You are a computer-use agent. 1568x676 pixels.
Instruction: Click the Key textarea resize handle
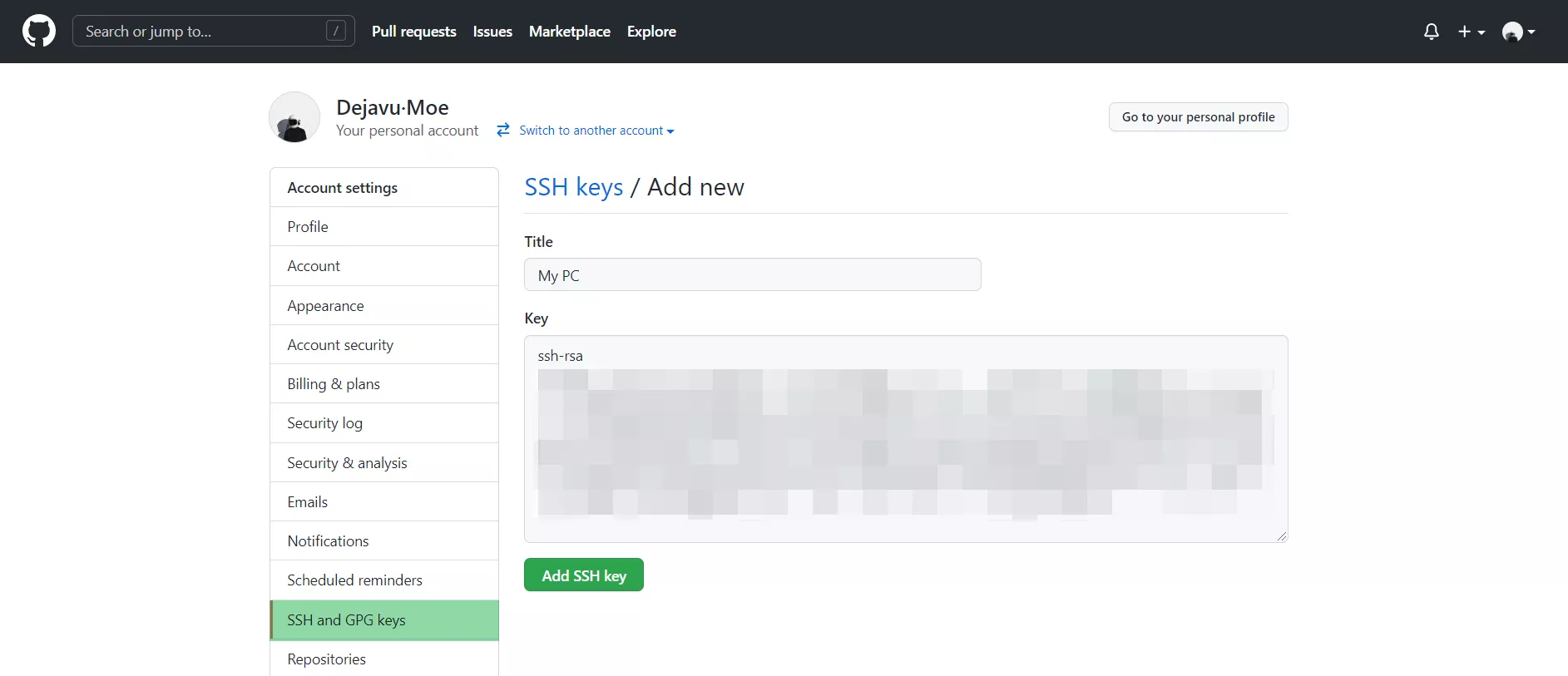click(1281, 536)
